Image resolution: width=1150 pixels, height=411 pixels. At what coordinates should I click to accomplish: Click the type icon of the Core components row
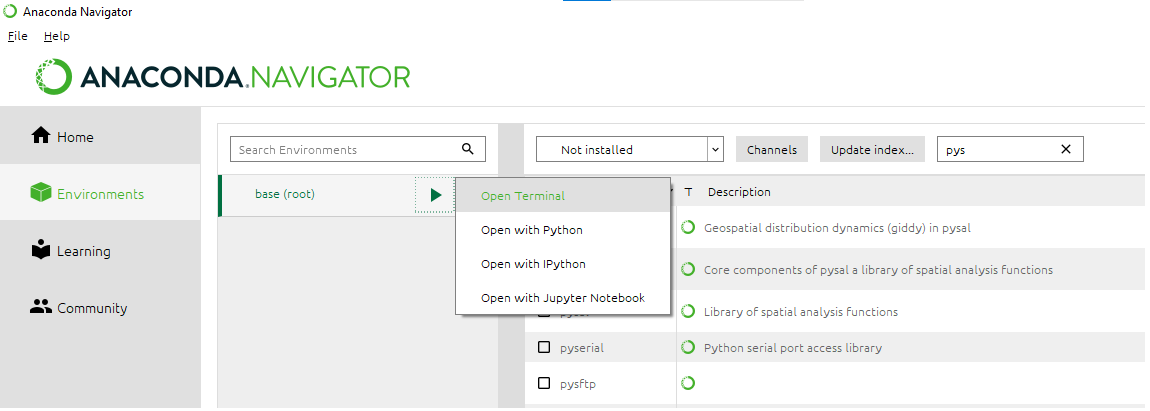pyautogui.click(x=688, y=269)
